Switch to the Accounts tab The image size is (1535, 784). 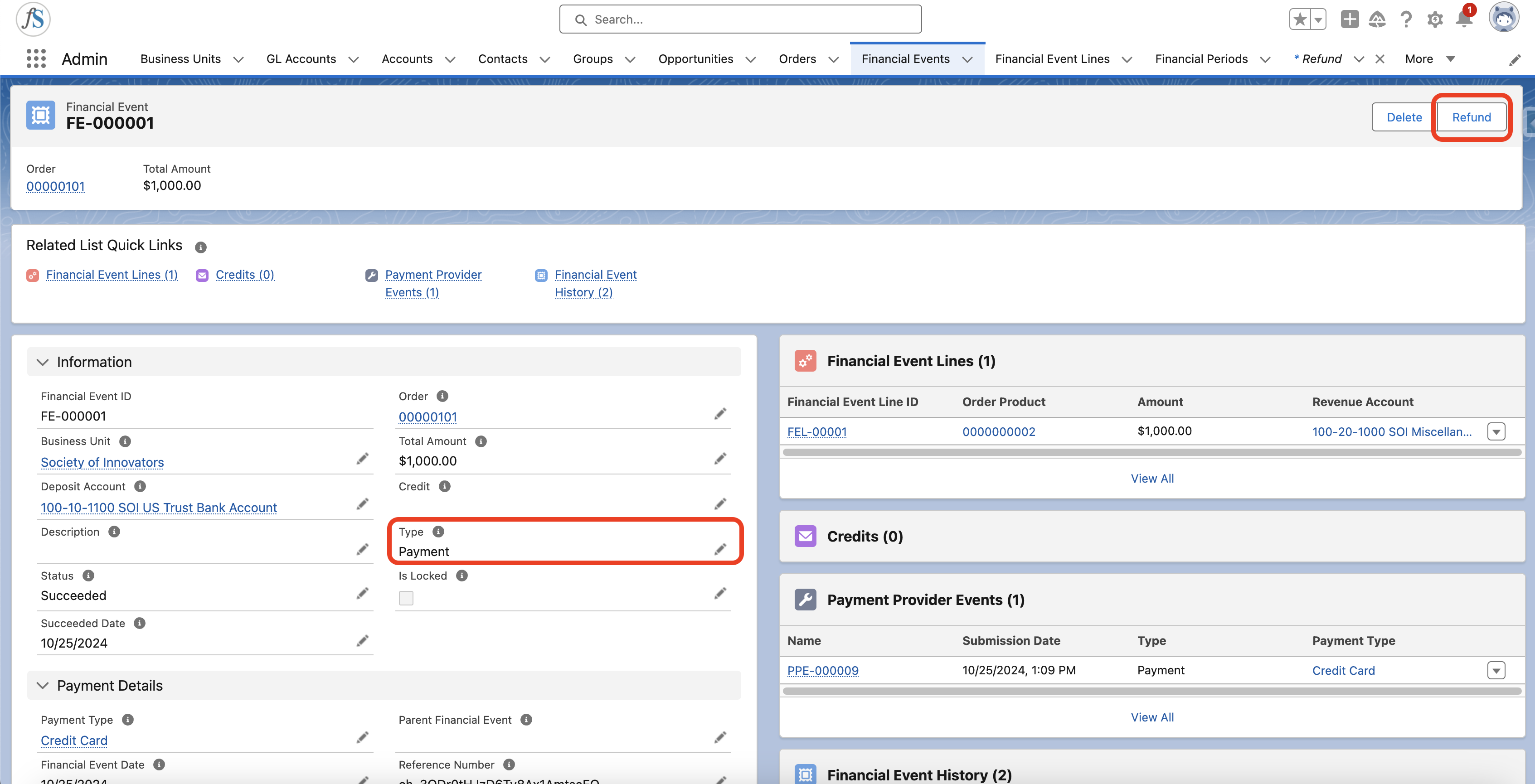[407, 59]
